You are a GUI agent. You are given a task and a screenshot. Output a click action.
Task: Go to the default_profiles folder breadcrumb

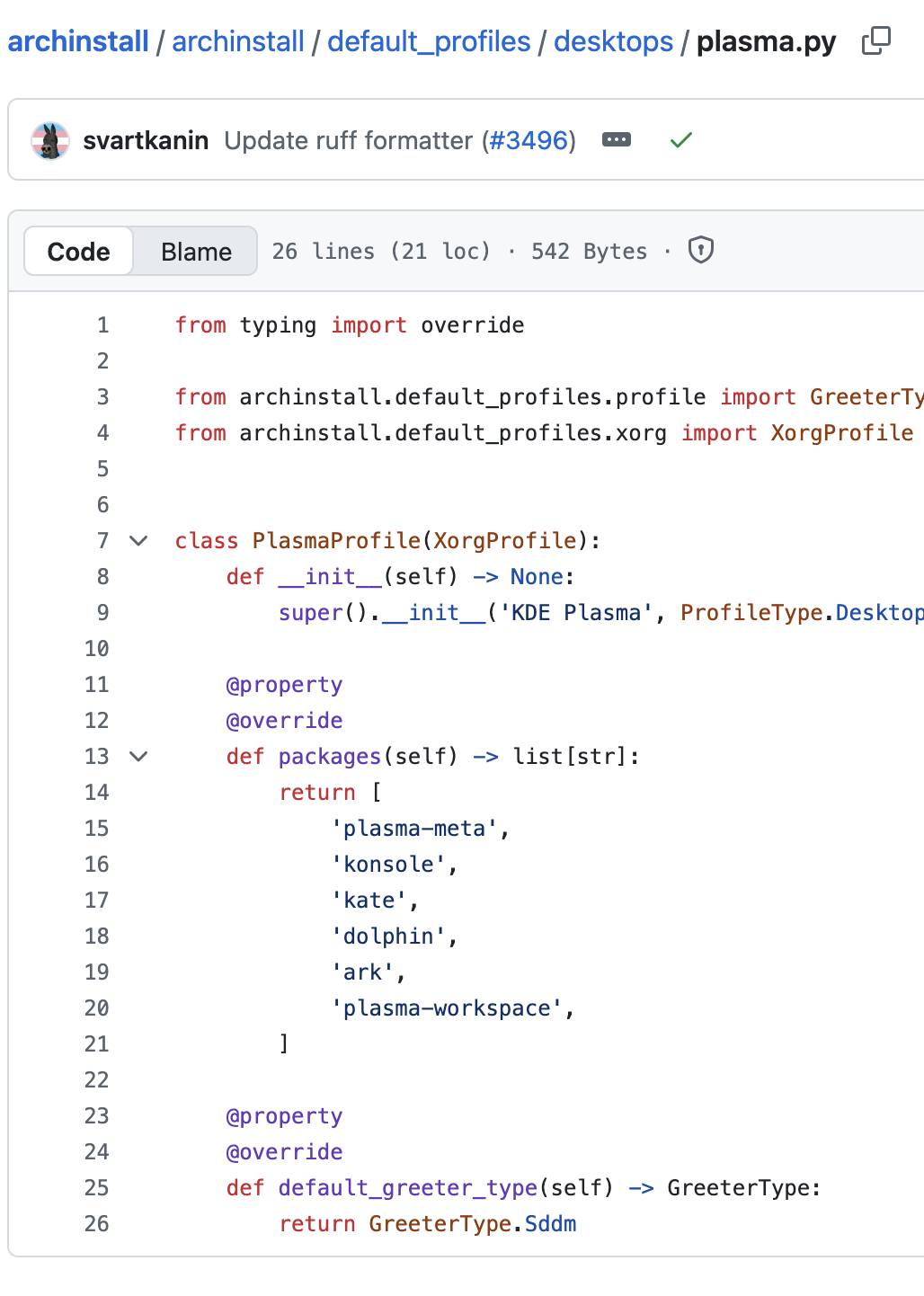click(429, 41)
